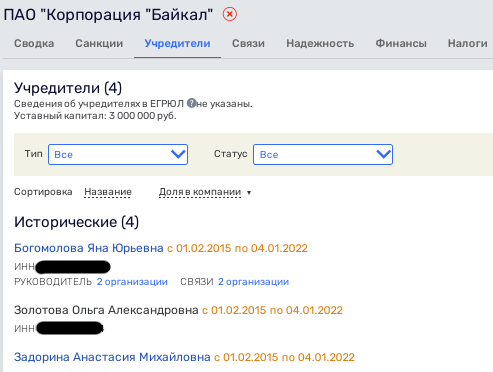Open СВЯЗИ 2 организации link

(253, 282)
